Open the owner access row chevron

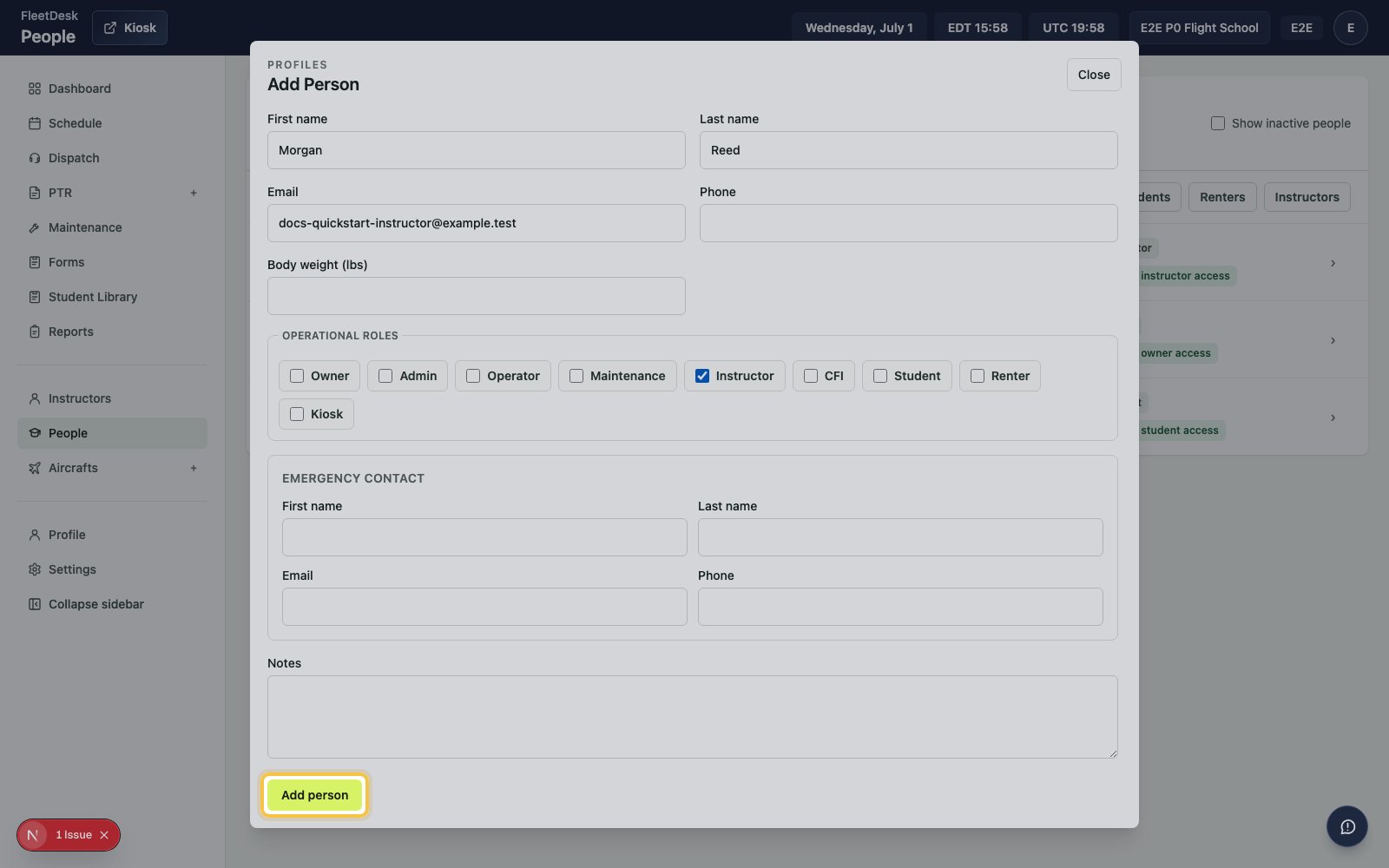(x=1333, y=340)
